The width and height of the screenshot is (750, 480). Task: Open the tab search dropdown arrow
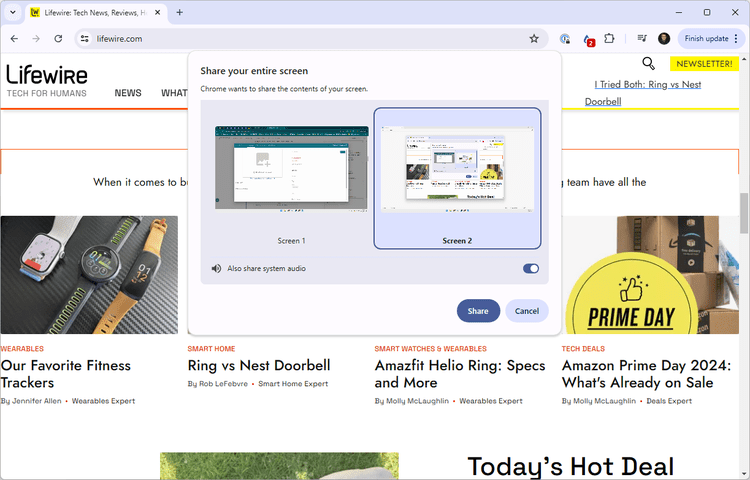click(x=13, y=12)
